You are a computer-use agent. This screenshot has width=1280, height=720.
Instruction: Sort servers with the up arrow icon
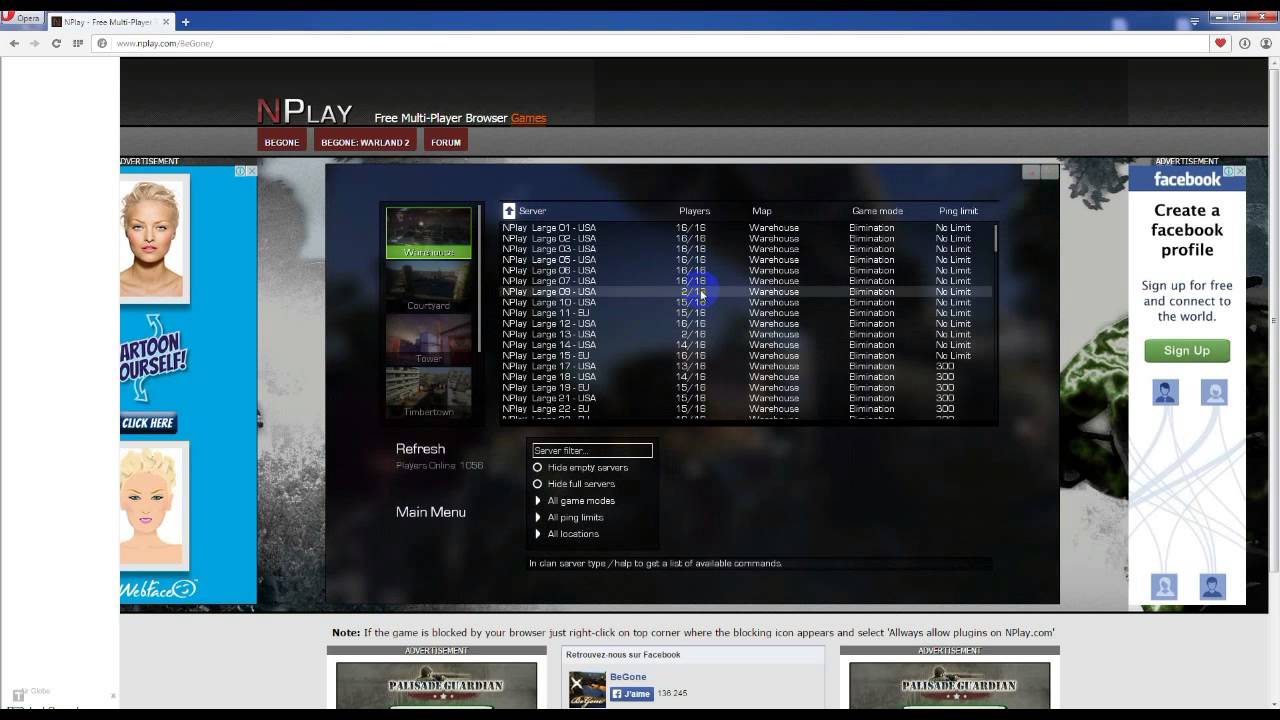[x=509, y=211]
